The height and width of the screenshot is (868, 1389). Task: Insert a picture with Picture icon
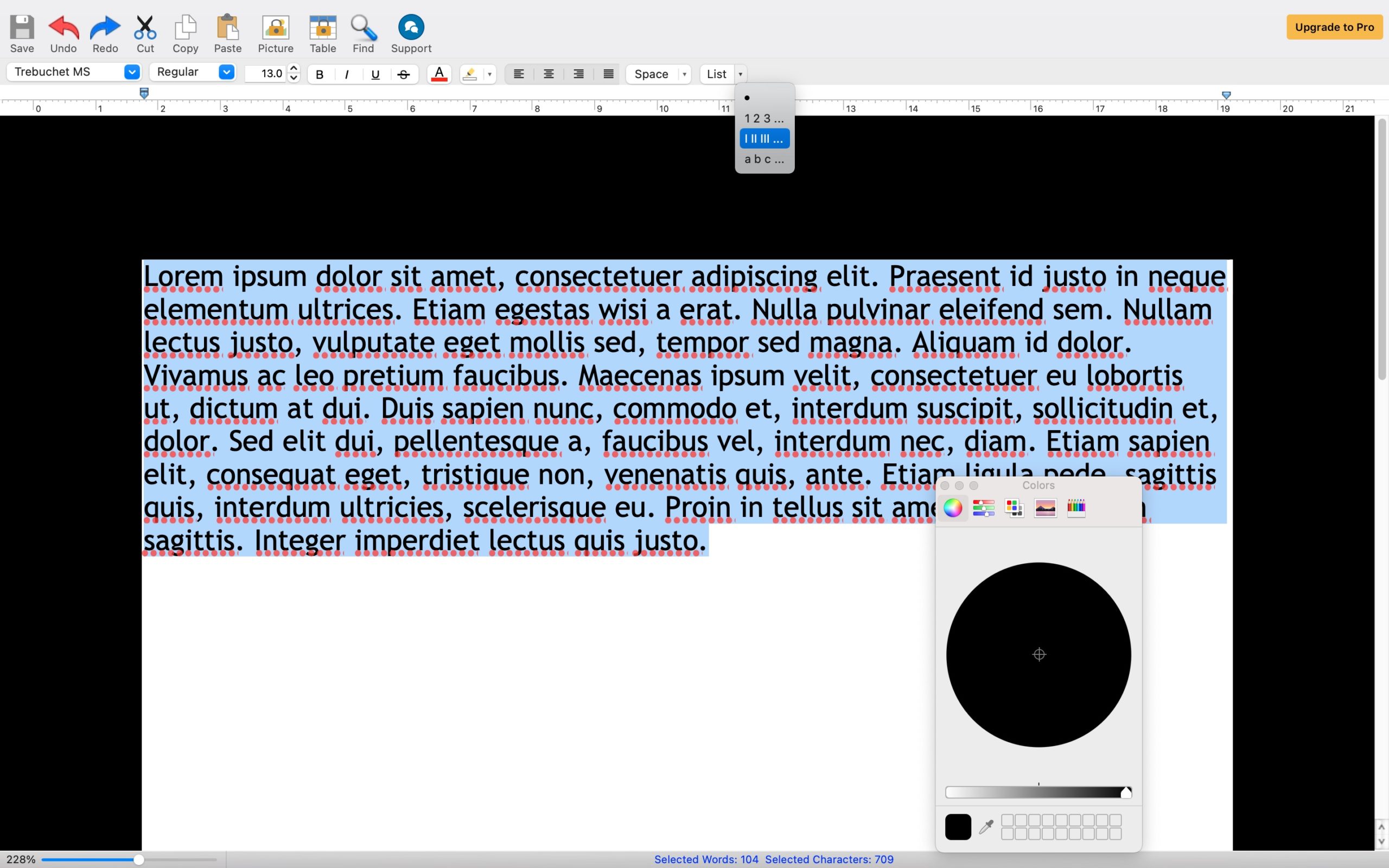[276, 28]
